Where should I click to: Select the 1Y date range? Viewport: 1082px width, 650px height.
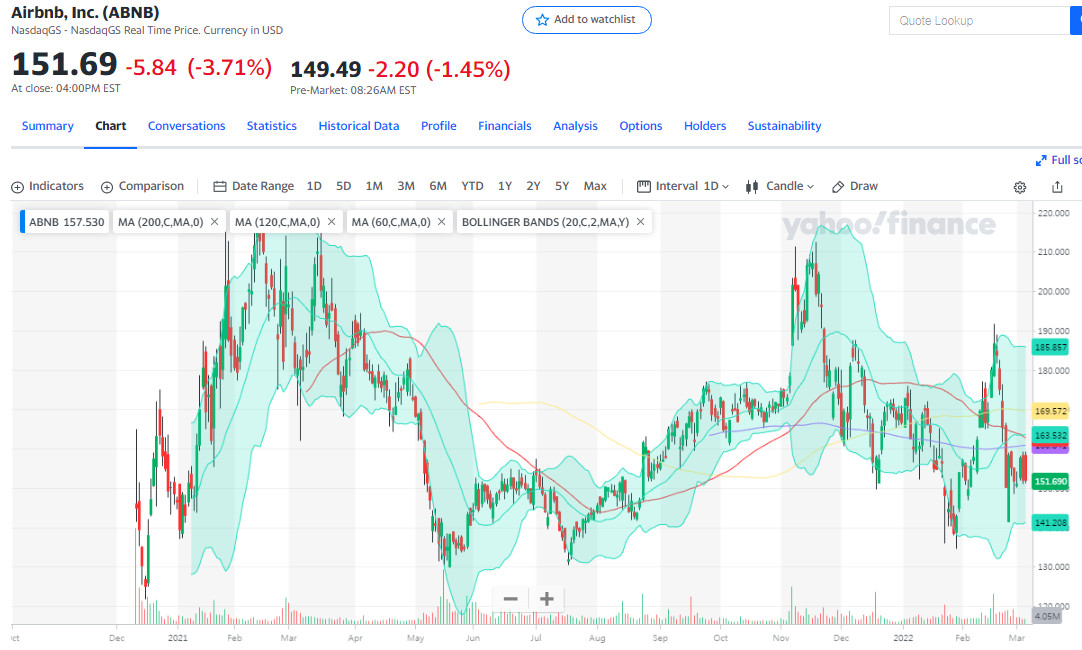click(505, 186)
